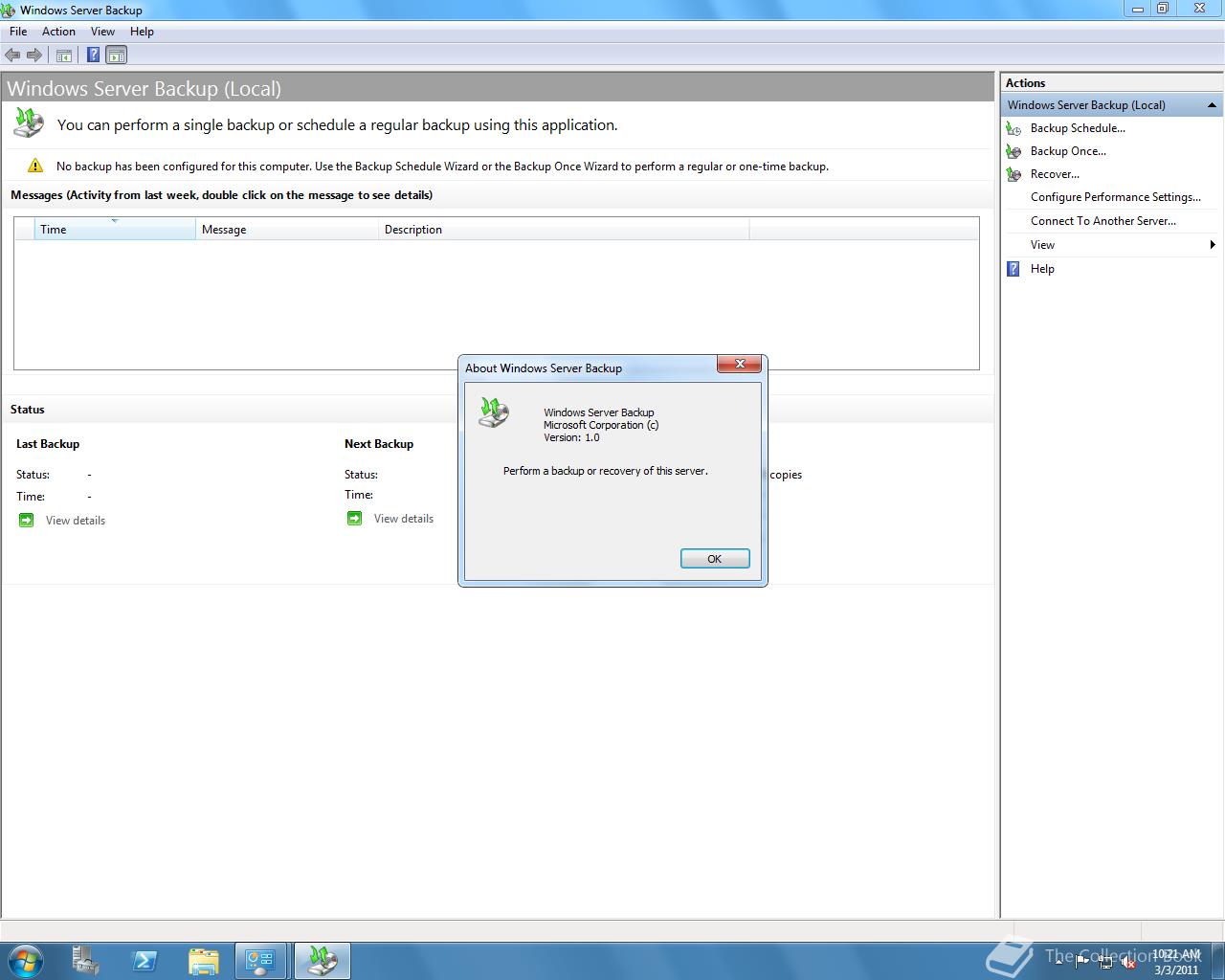Switch to the Control Panel taskbar button

[x=260, y=960]
